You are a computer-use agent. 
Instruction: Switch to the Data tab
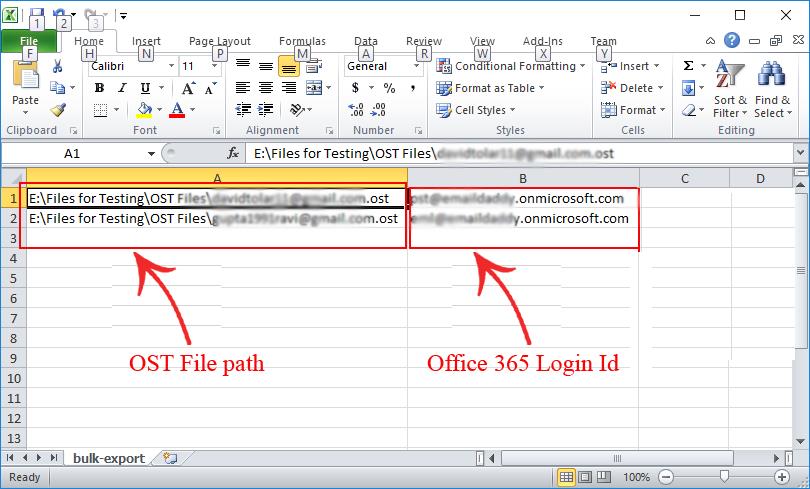(366, 41)
